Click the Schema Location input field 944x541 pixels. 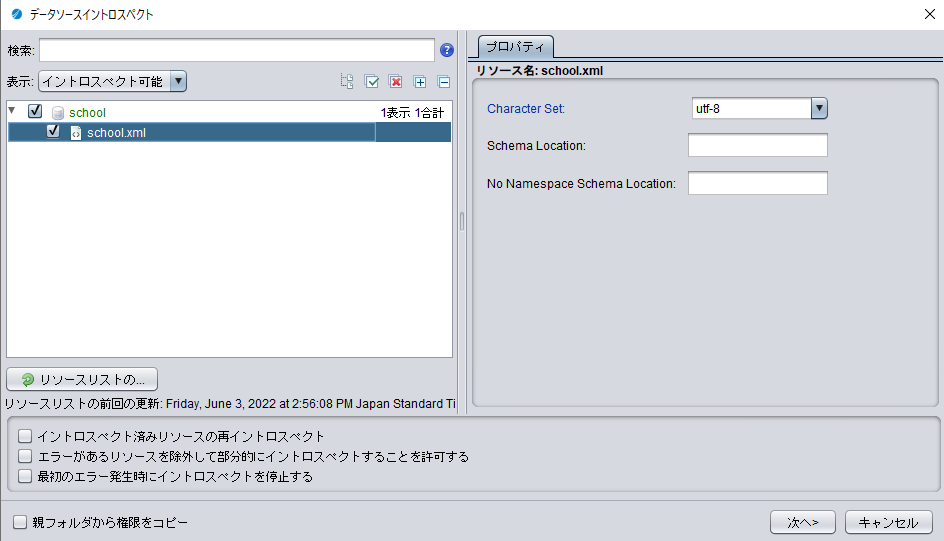(757, 145)
